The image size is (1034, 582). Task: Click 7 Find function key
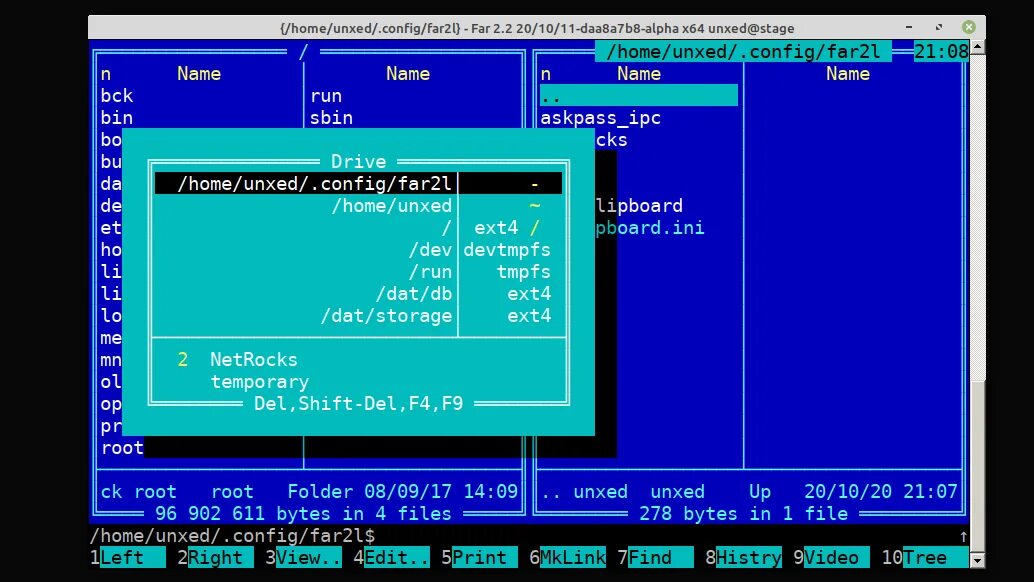pyautogui.click(x=655, y=558)
